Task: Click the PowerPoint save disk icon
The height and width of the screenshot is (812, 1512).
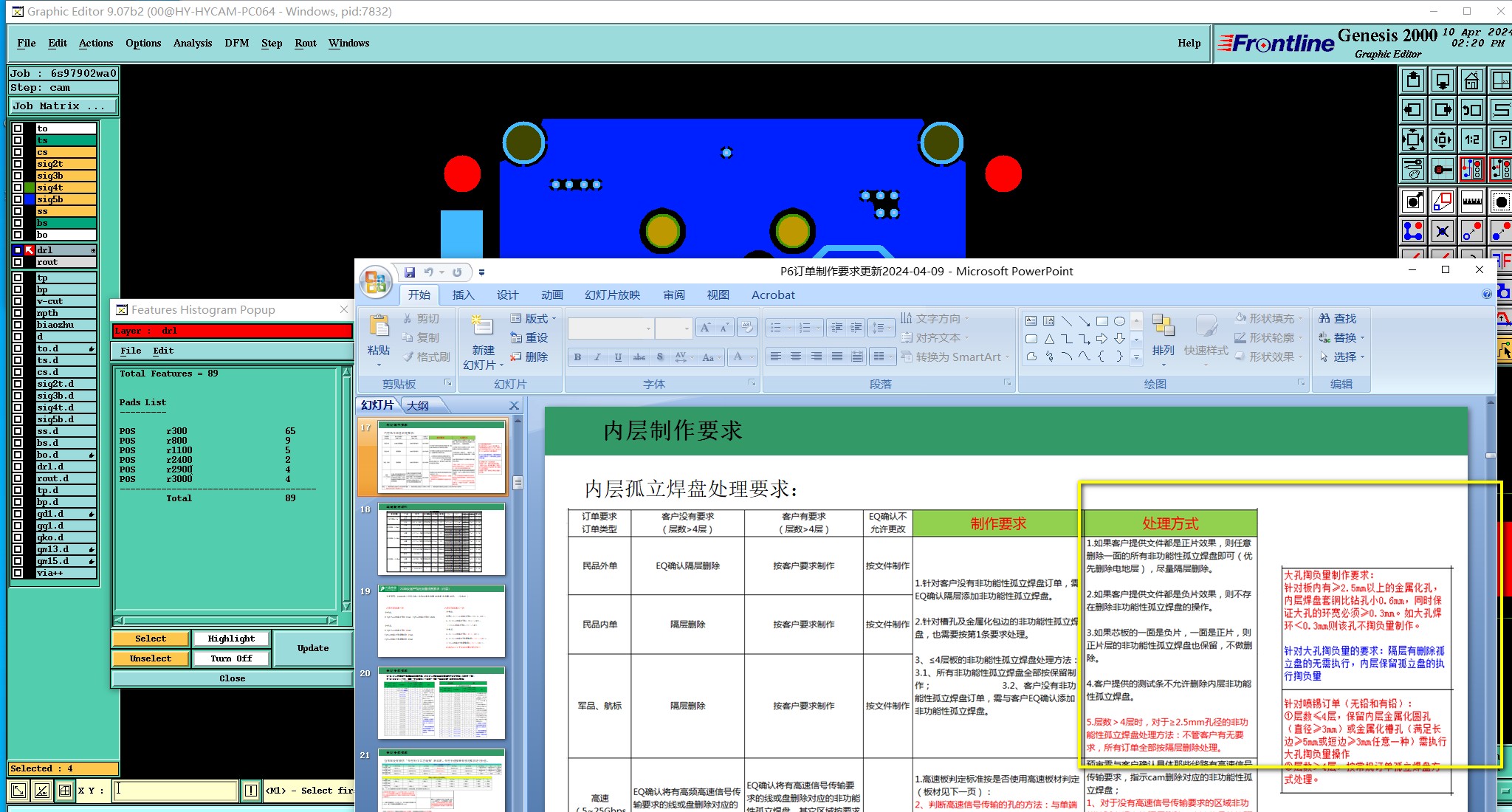Action: pos(410,272)
